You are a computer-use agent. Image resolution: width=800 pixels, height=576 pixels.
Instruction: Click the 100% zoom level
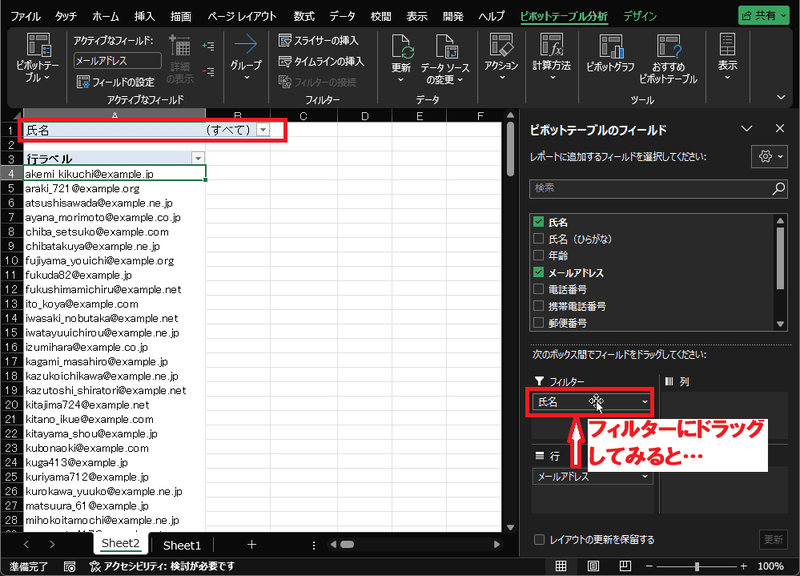[770, 566]
